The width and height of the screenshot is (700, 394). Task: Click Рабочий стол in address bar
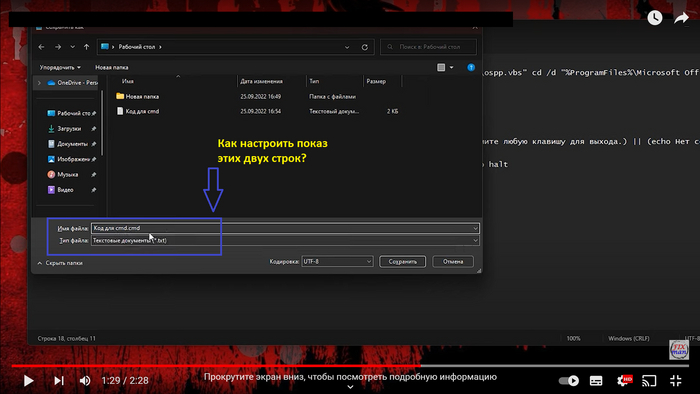pyautogui.click(x=137, y=47)
